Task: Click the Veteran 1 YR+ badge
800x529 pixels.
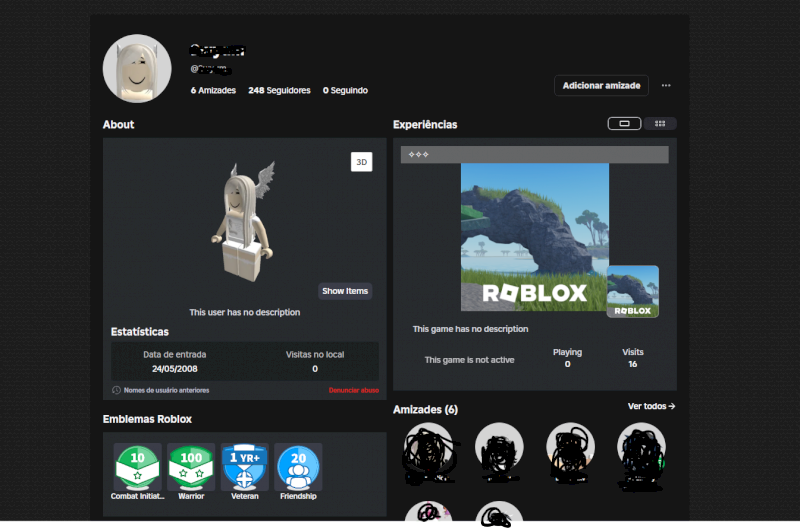Action: [244, 466]
